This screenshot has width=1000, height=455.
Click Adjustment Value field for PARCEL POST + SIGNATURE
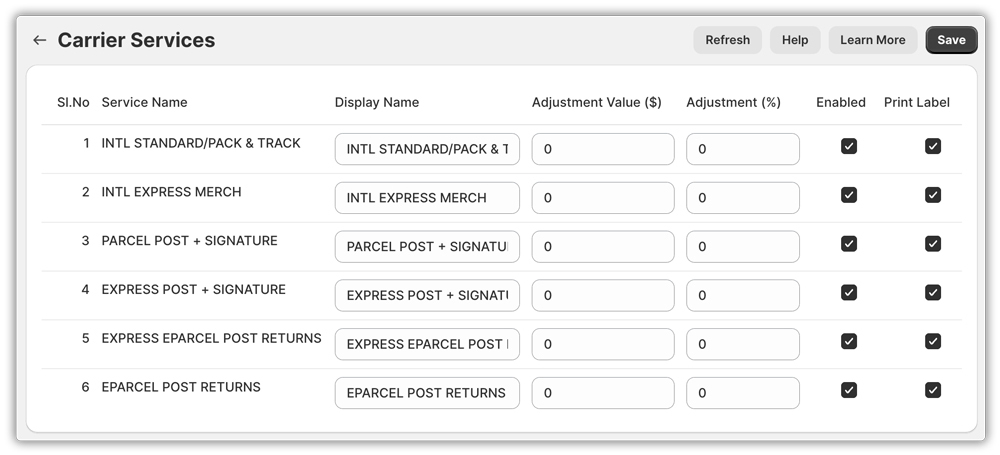pos(603,247)
